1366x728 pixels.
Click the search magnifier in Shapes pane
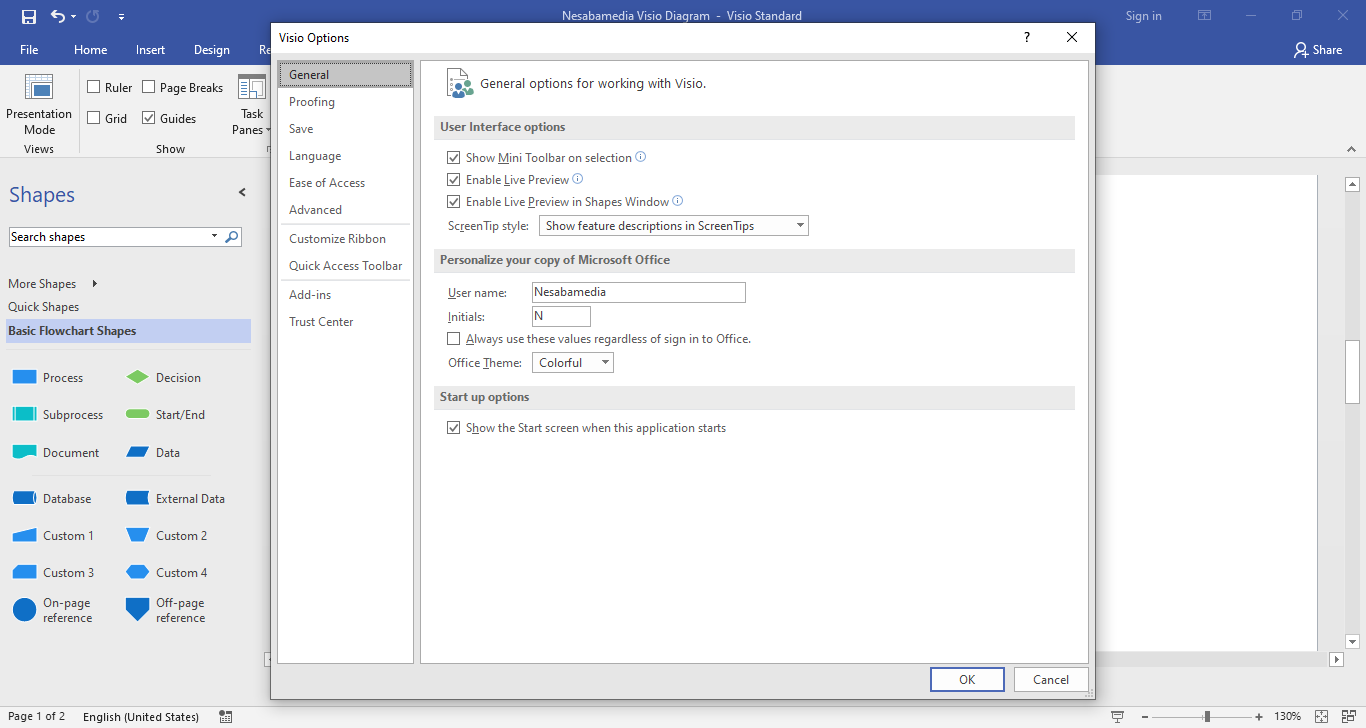coord(232,237)
